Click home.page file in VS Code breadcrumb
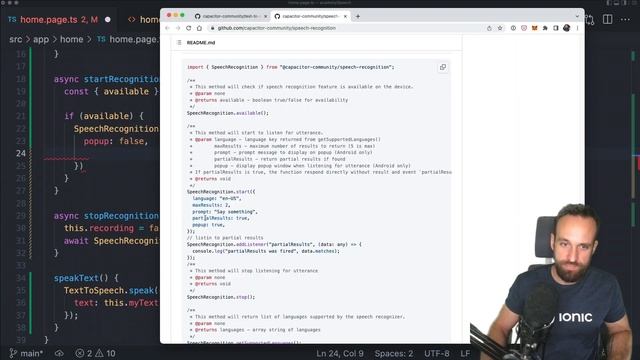This screenshot has height=360, width=640. (129, 40)
